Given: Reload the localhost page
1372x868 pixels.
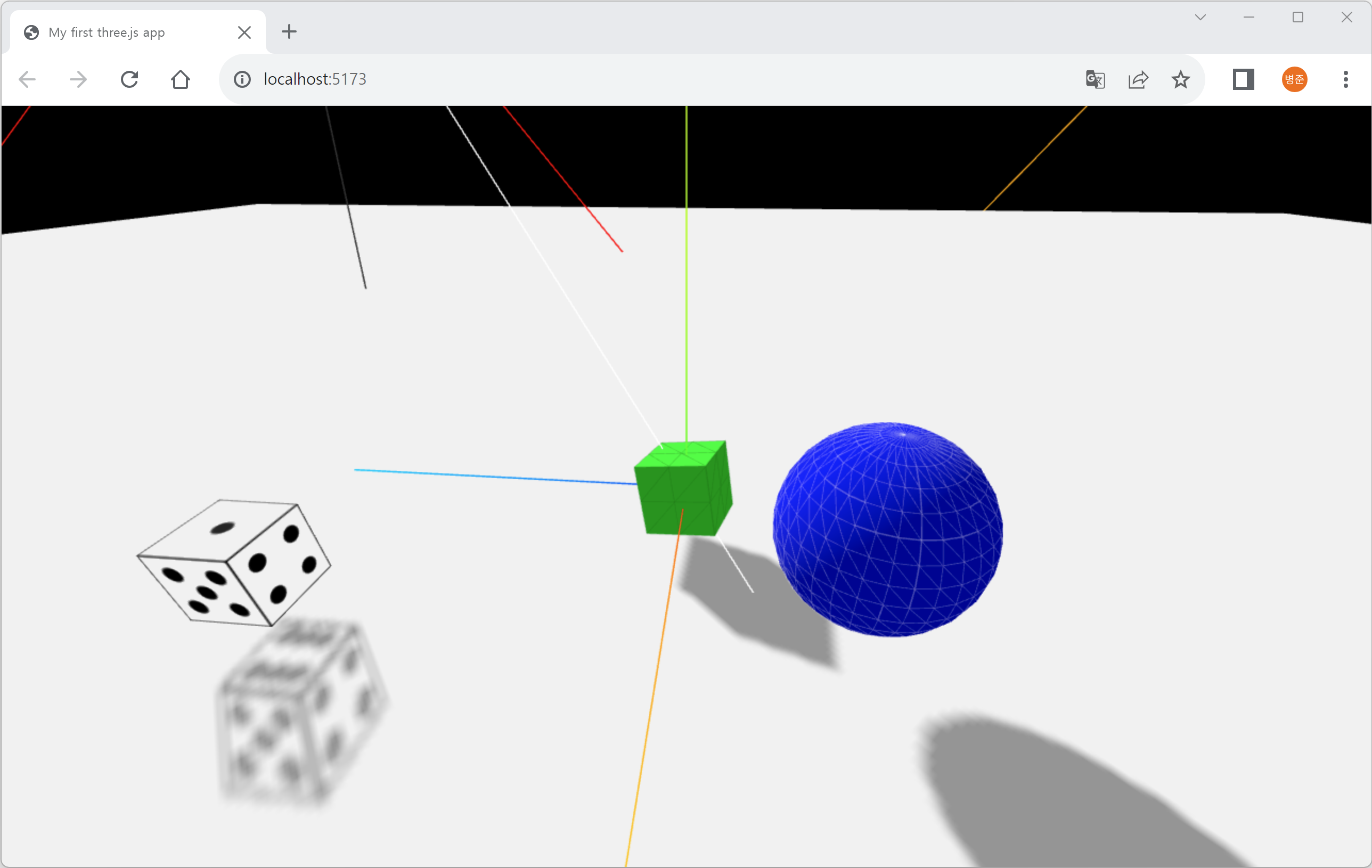Looking at the screenshot, I should tap(129, 79).
